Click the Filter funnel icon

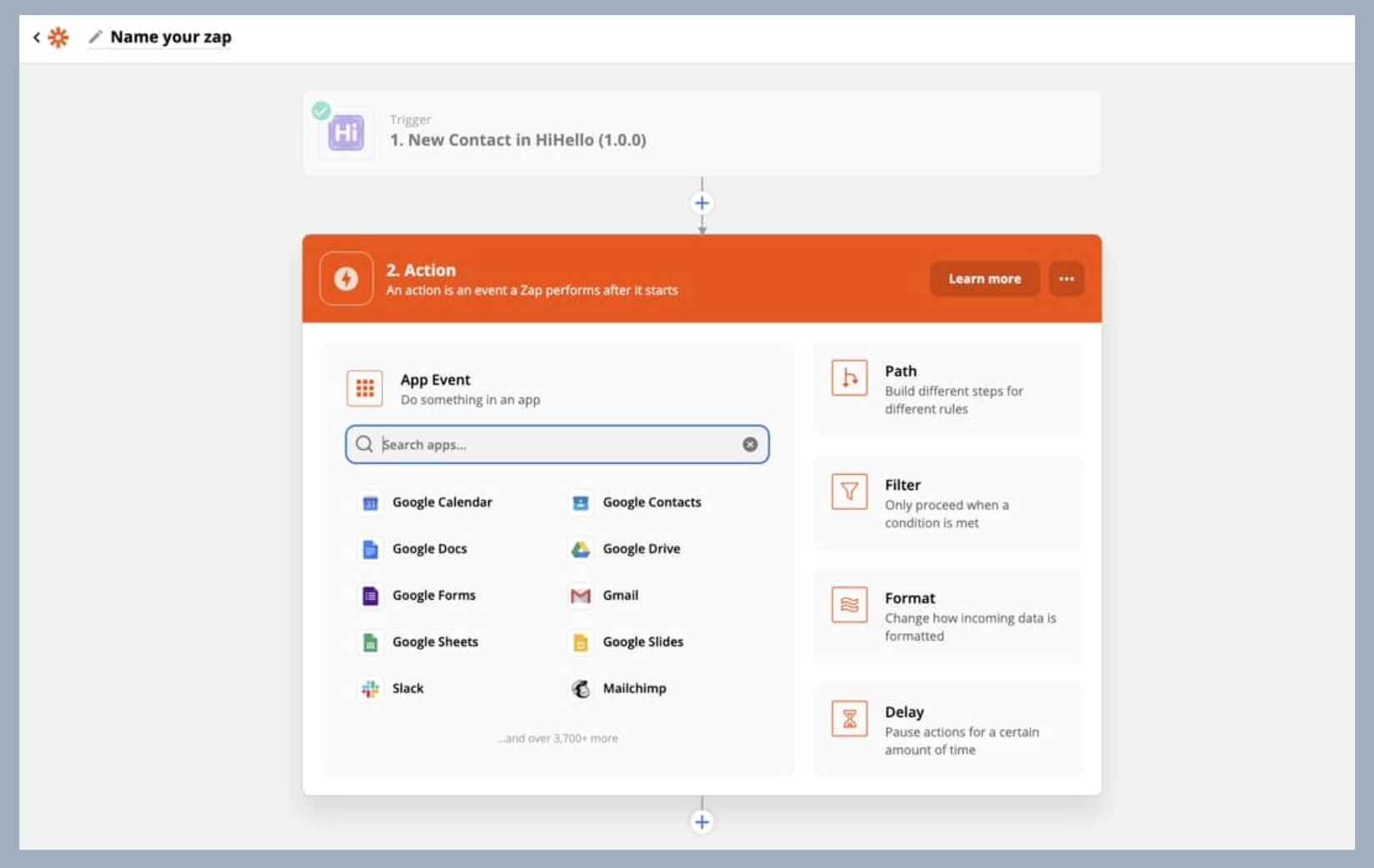[x=849, y=491]
